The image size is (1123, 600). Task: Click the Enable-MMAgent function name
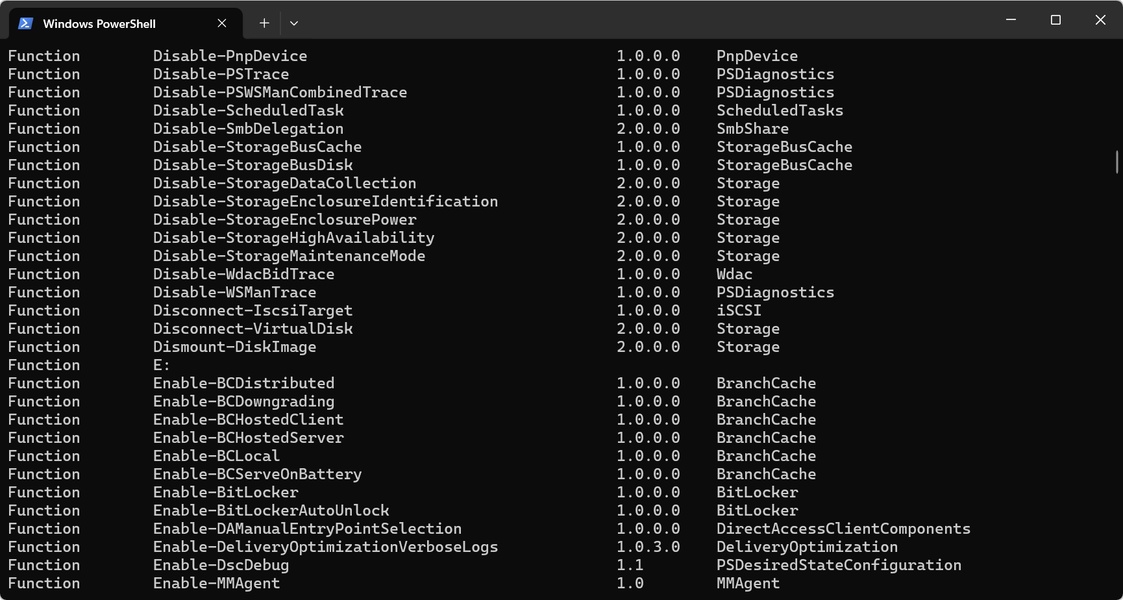[x=216, y=583]
